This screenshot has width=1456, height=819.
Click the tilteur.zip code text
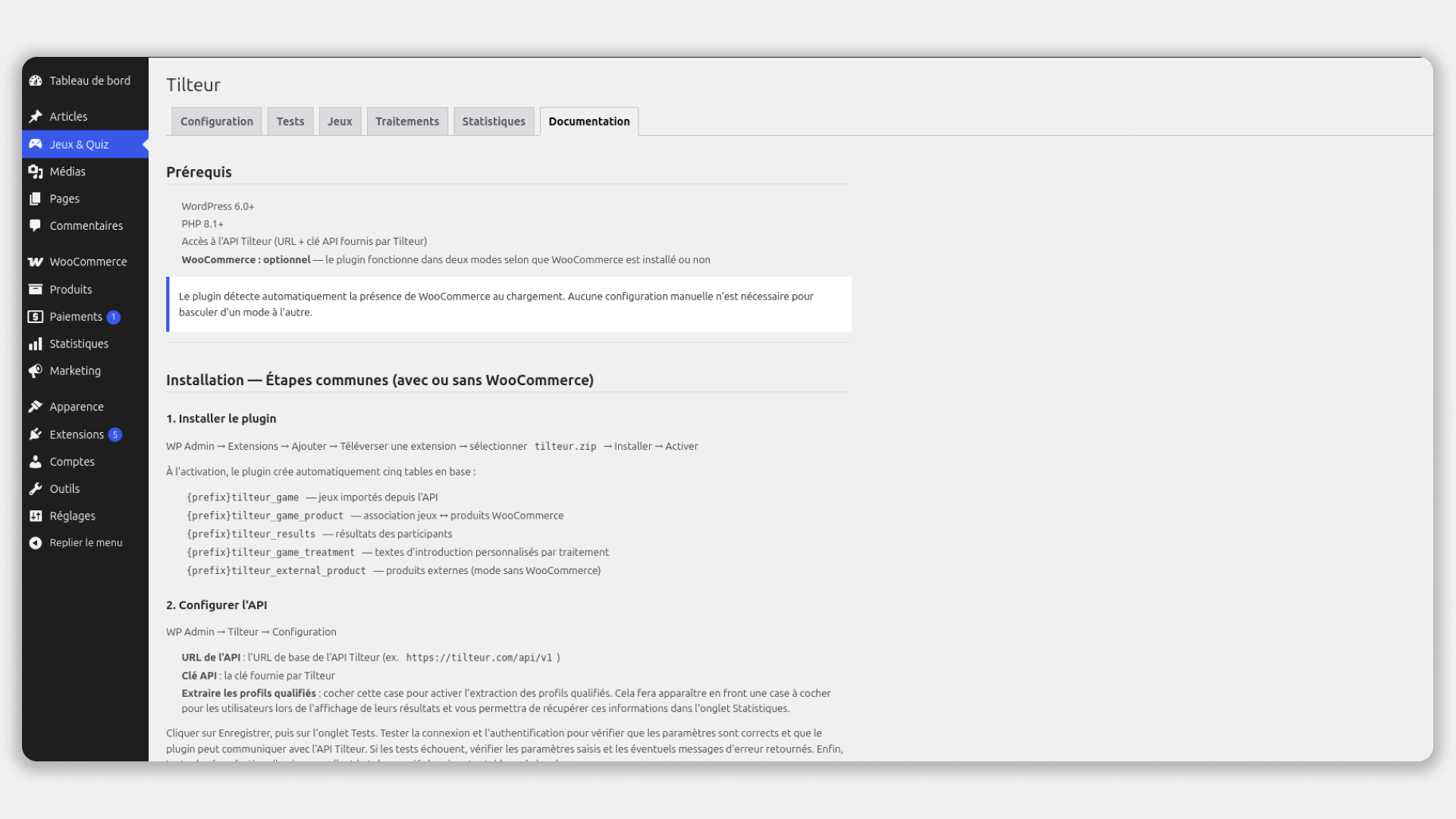click(566, 447)
